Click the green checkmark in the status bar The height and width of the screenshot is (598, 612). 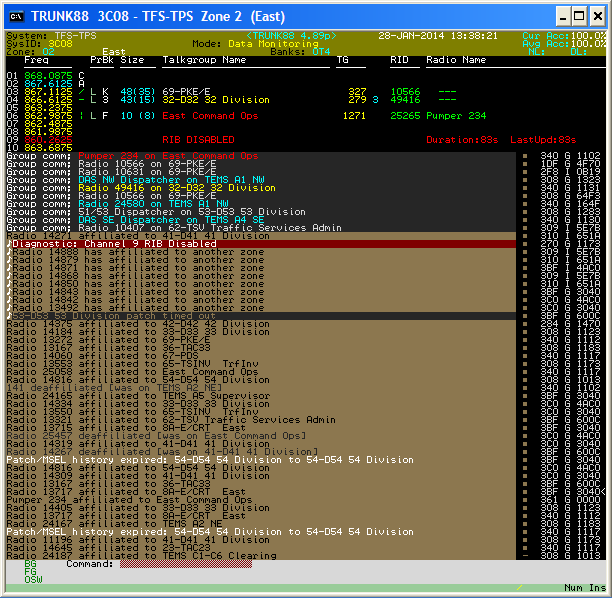(519, 587)
